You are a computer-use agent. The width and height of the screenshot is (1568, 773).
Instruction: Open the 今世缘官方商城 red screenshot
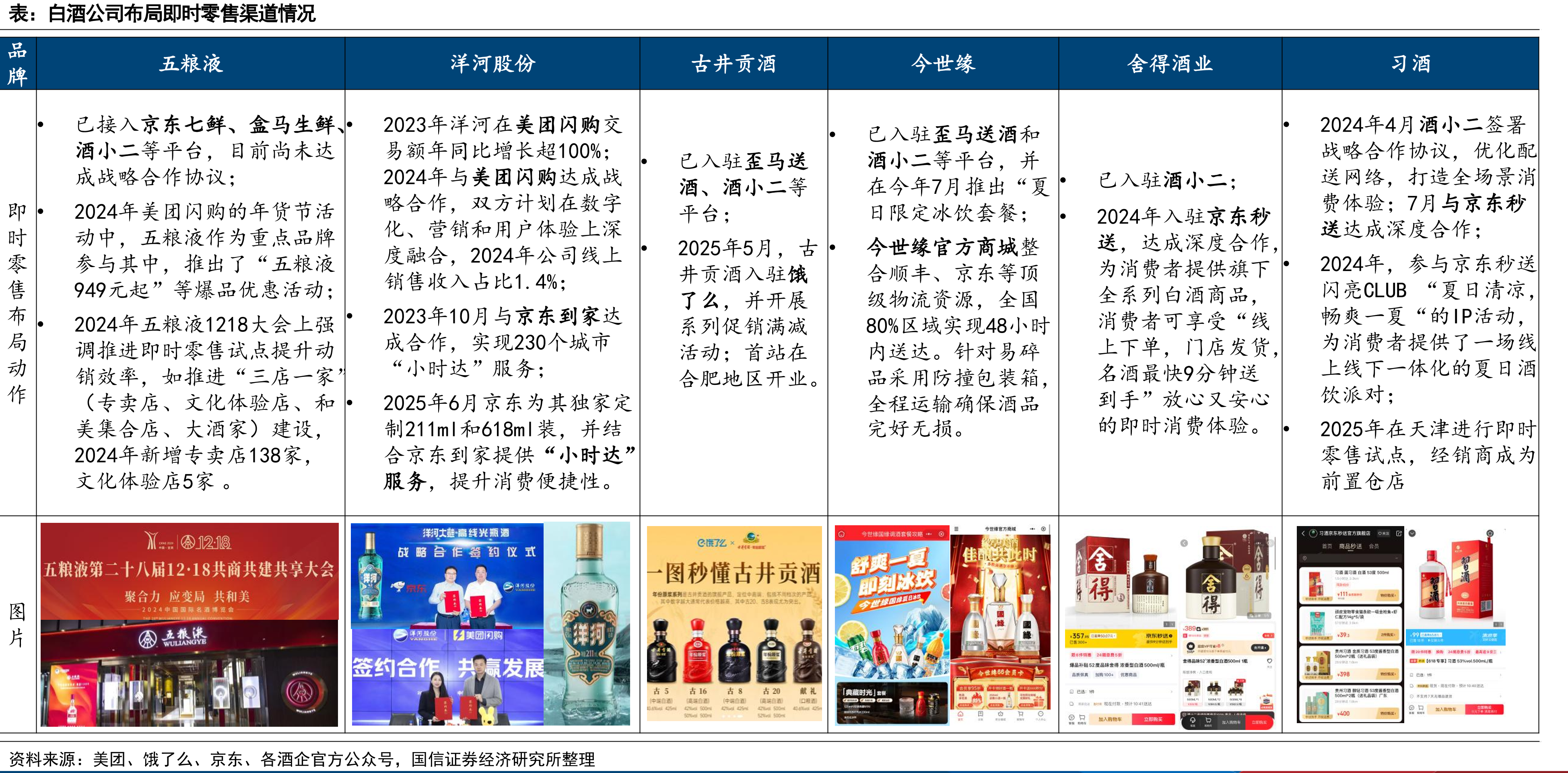tap(1001, 624)
